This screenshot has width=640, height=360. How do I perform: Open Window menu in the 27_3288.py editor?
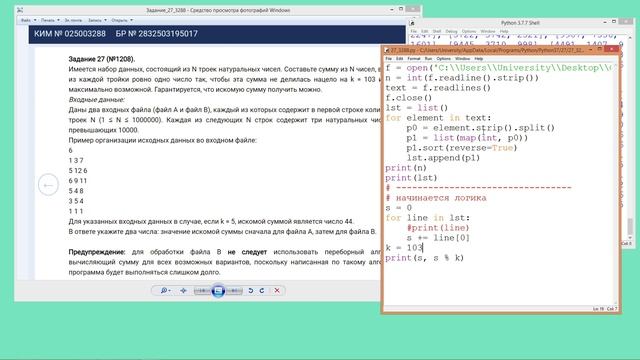point(462,59)
